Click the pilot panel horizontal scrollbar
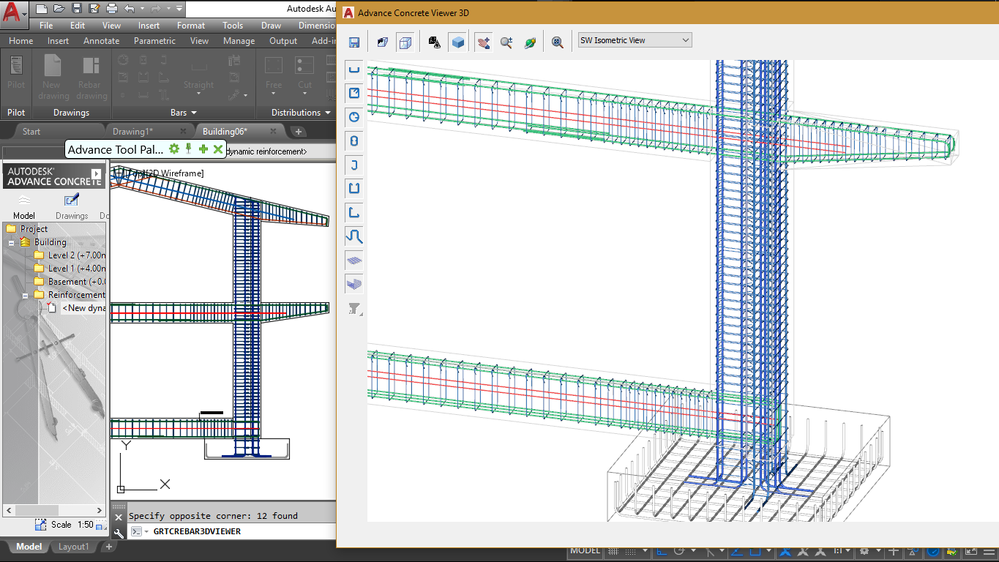This screenshot has height=562, width=999. tap(54, 510)
